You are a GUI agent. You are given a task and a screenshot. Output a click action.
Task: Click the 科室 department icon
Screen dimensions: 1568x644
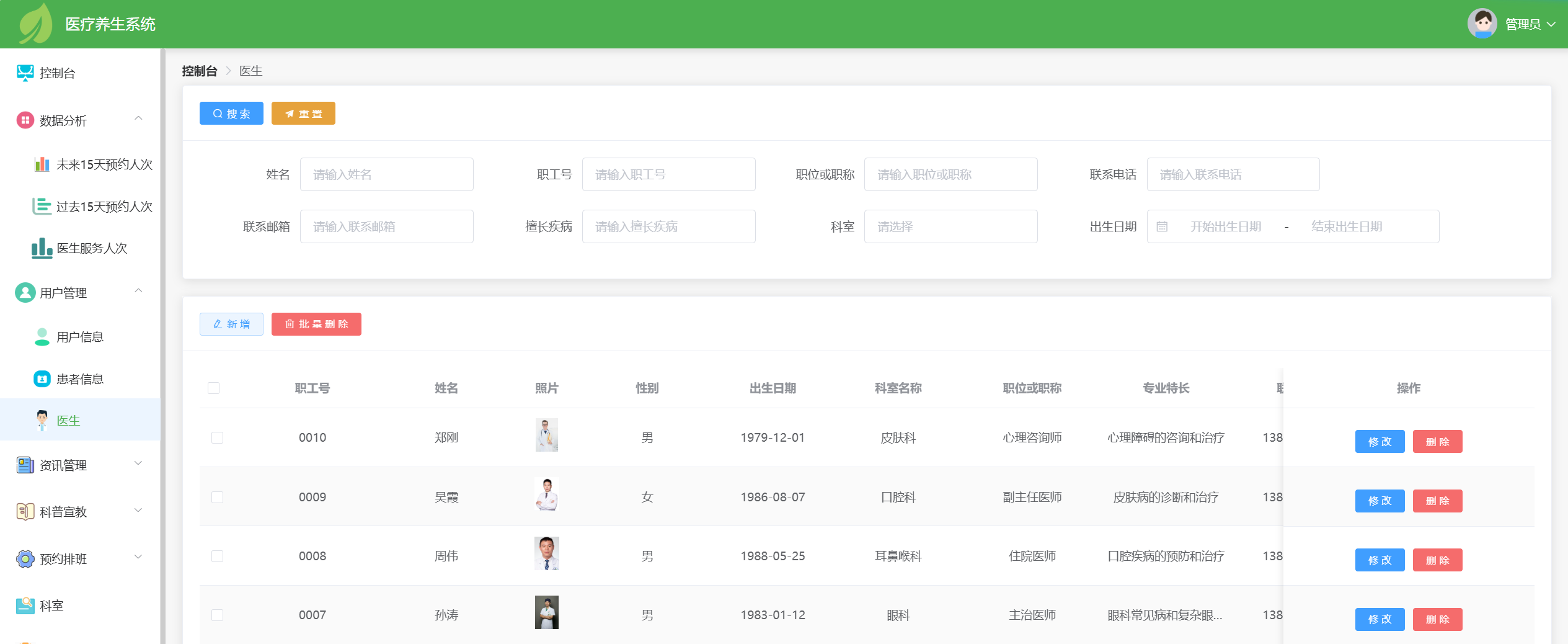point(25,605)
